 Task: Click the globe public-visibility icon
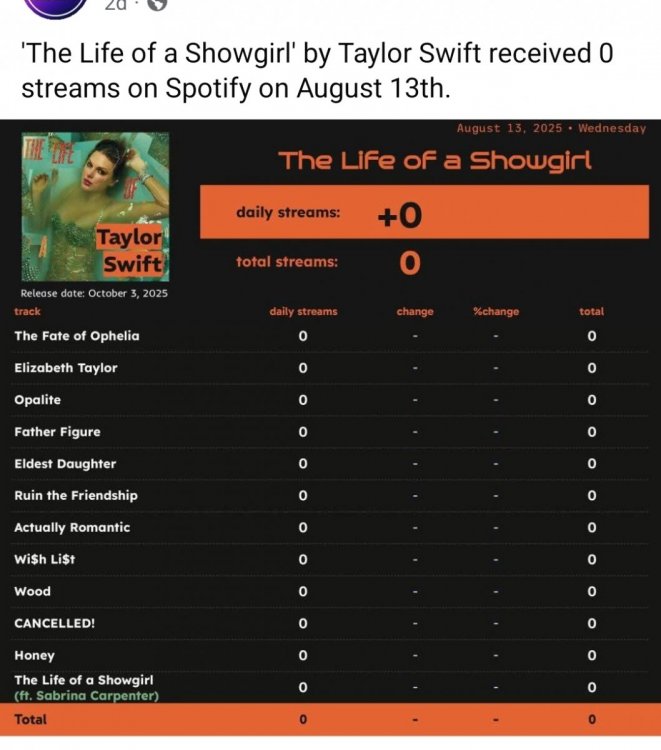click(x=157, y=4)
